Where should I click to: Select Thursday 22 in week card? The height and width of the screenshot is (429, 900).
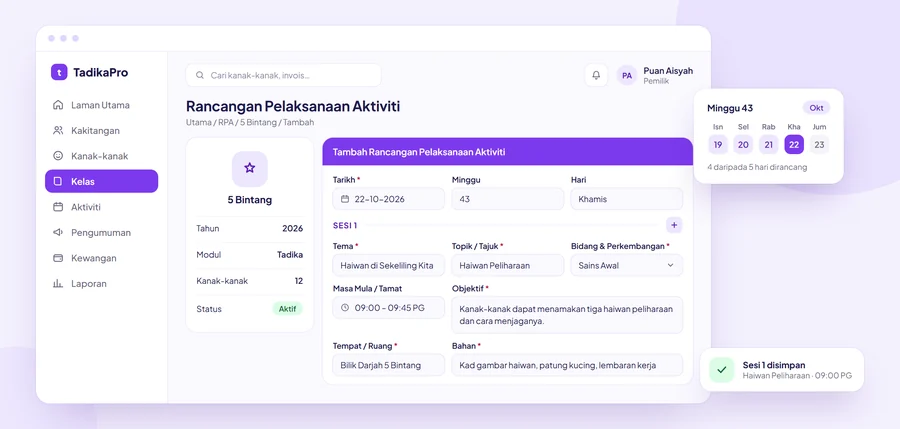click(x=794, y=145)
